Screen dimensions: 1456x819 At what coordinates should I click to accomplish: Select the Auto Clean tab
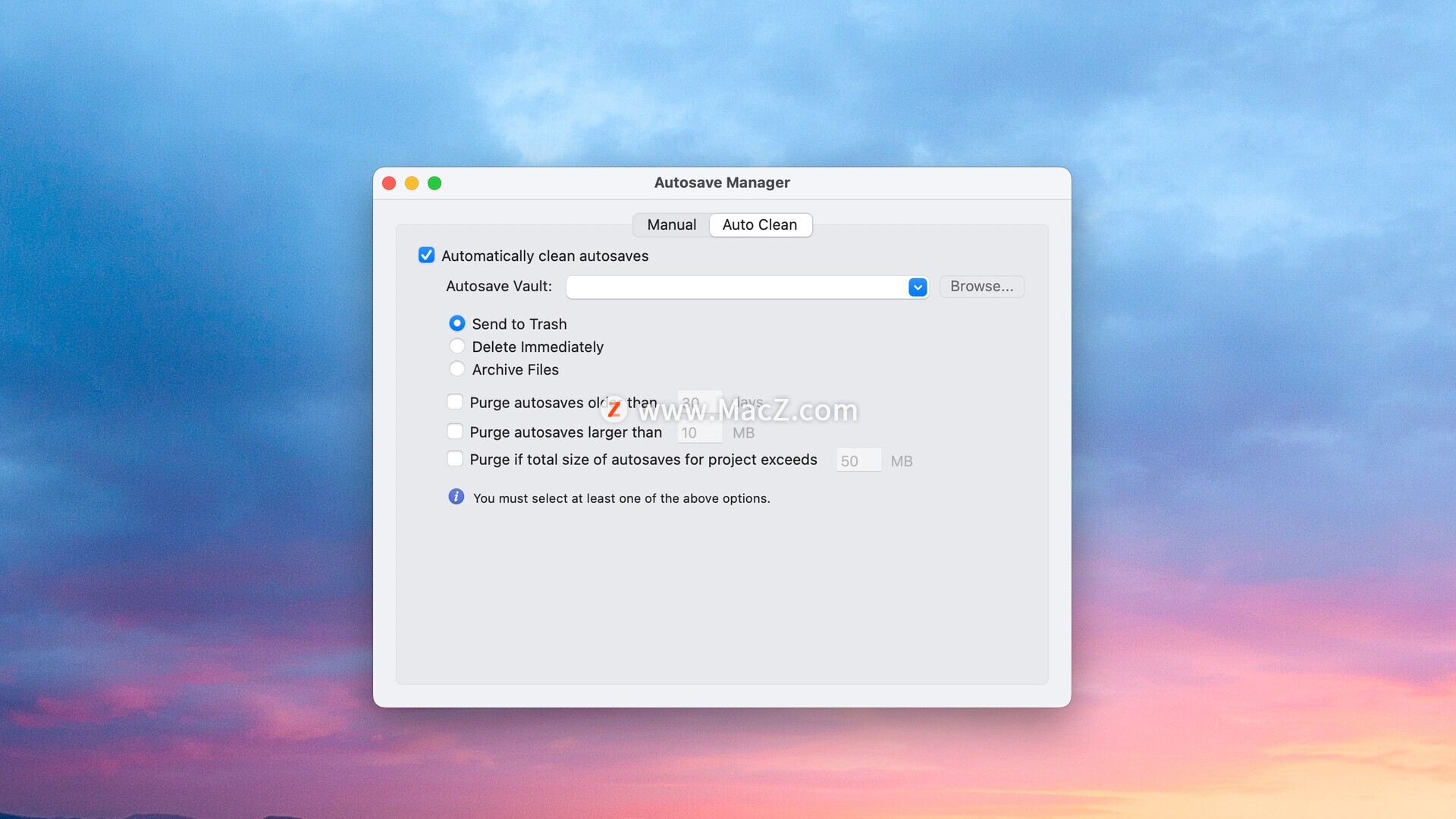760,225
